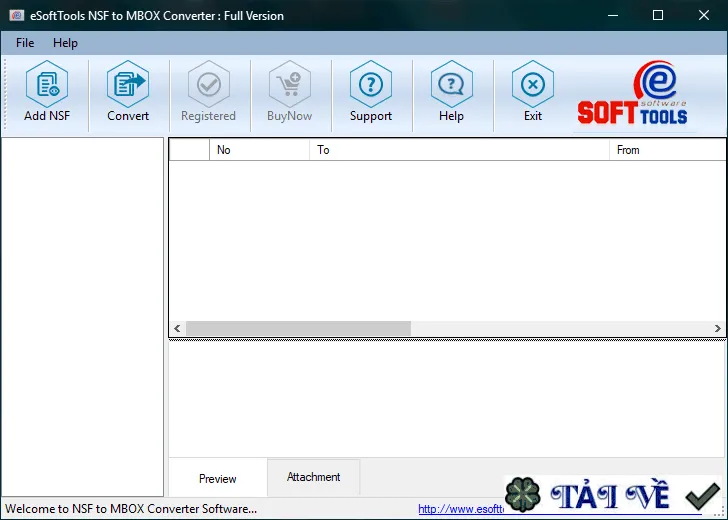
Task: Click the horizontal scrollbar left arrow
Action: click(177, 328)
